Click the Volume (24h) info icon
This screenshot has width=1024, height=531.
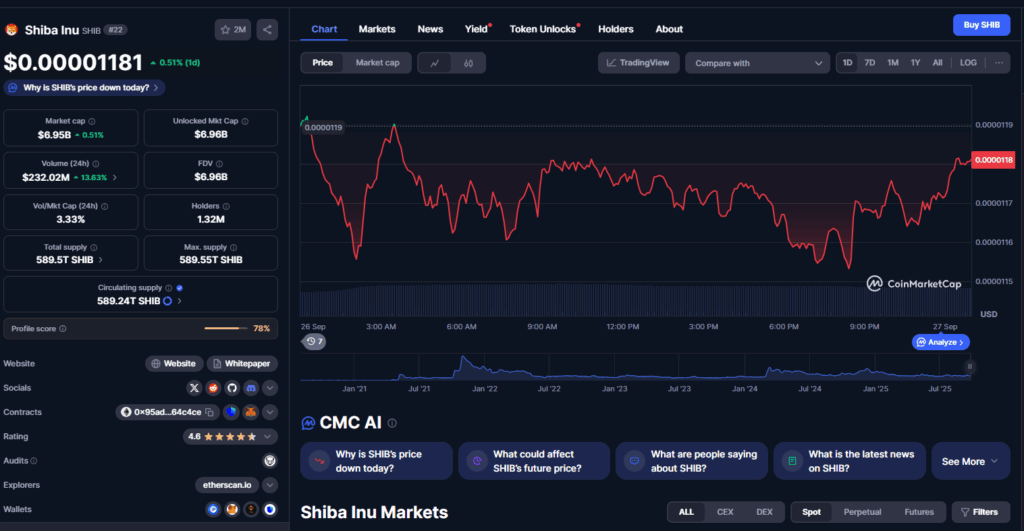(x=96, y=164)
